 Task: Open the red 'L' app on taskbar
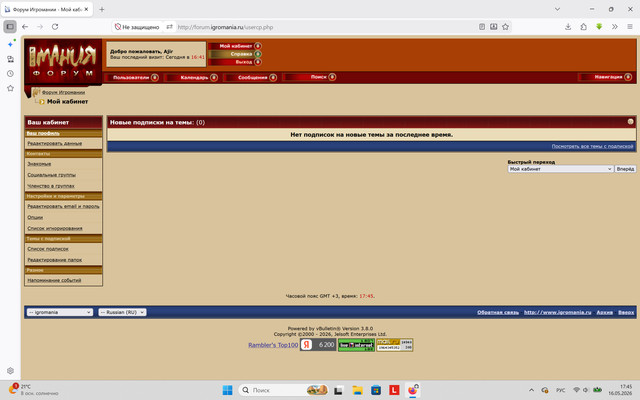[394, 390]
